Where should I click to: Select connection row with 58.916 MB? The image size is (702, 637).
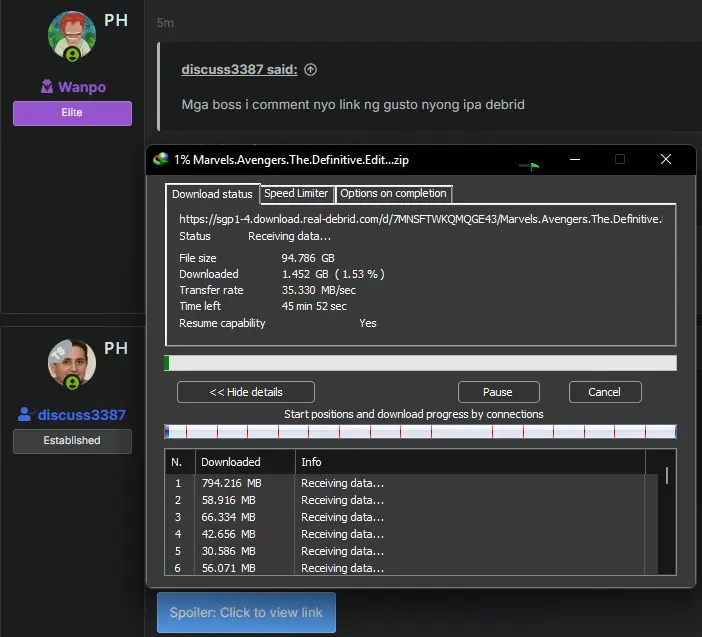[411, 500]
